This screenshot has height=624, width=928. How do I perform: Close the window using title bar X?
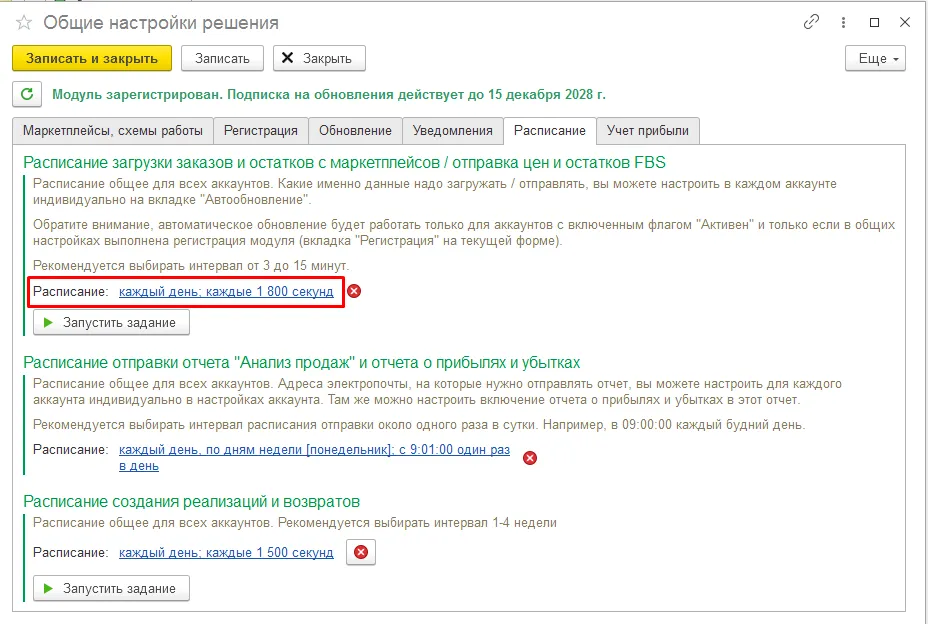click(x=905, y=22)
